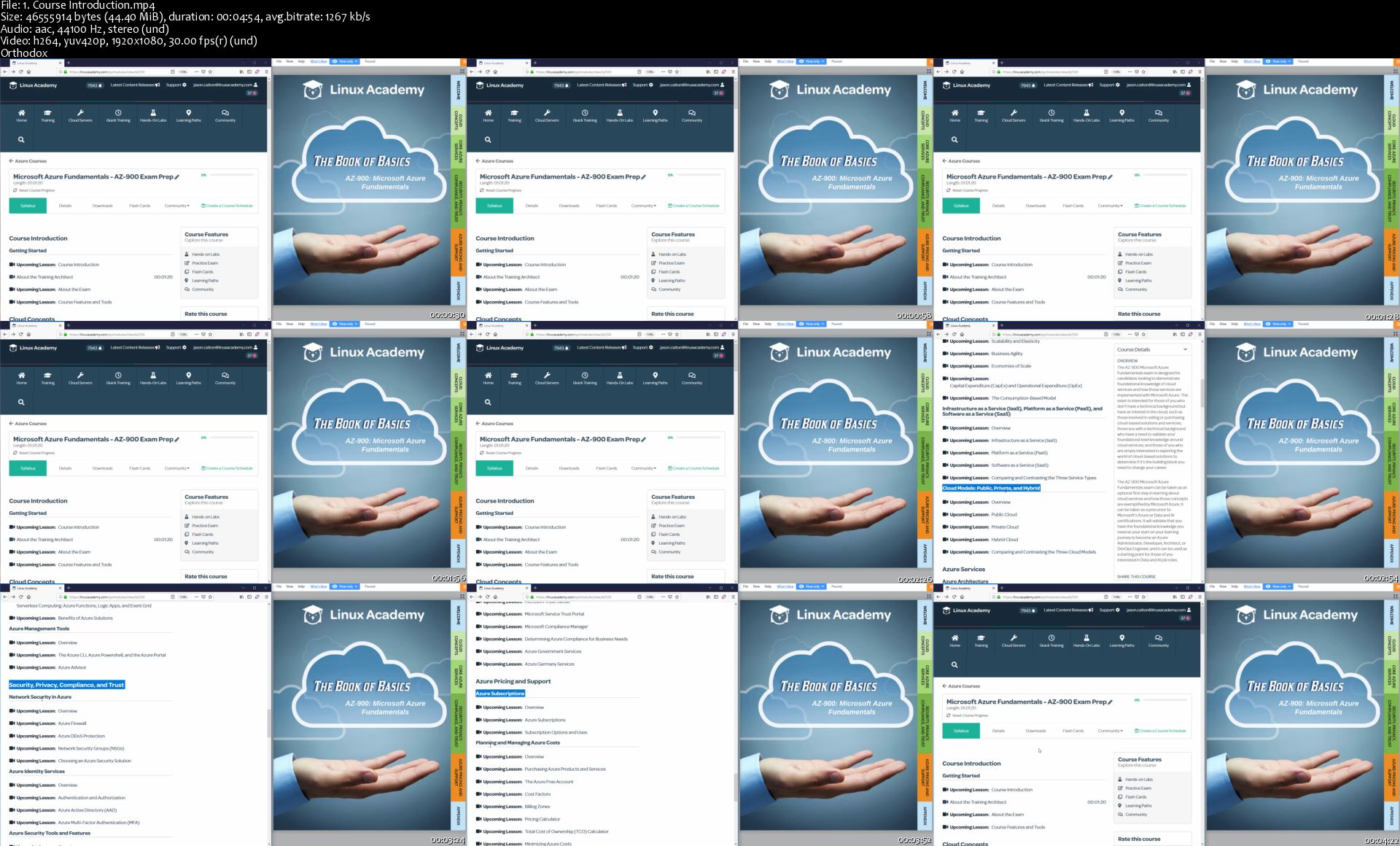Open Flash Cards tab in the 00:01:28 frame
Screen dimensions: 1400x846
1073,206
